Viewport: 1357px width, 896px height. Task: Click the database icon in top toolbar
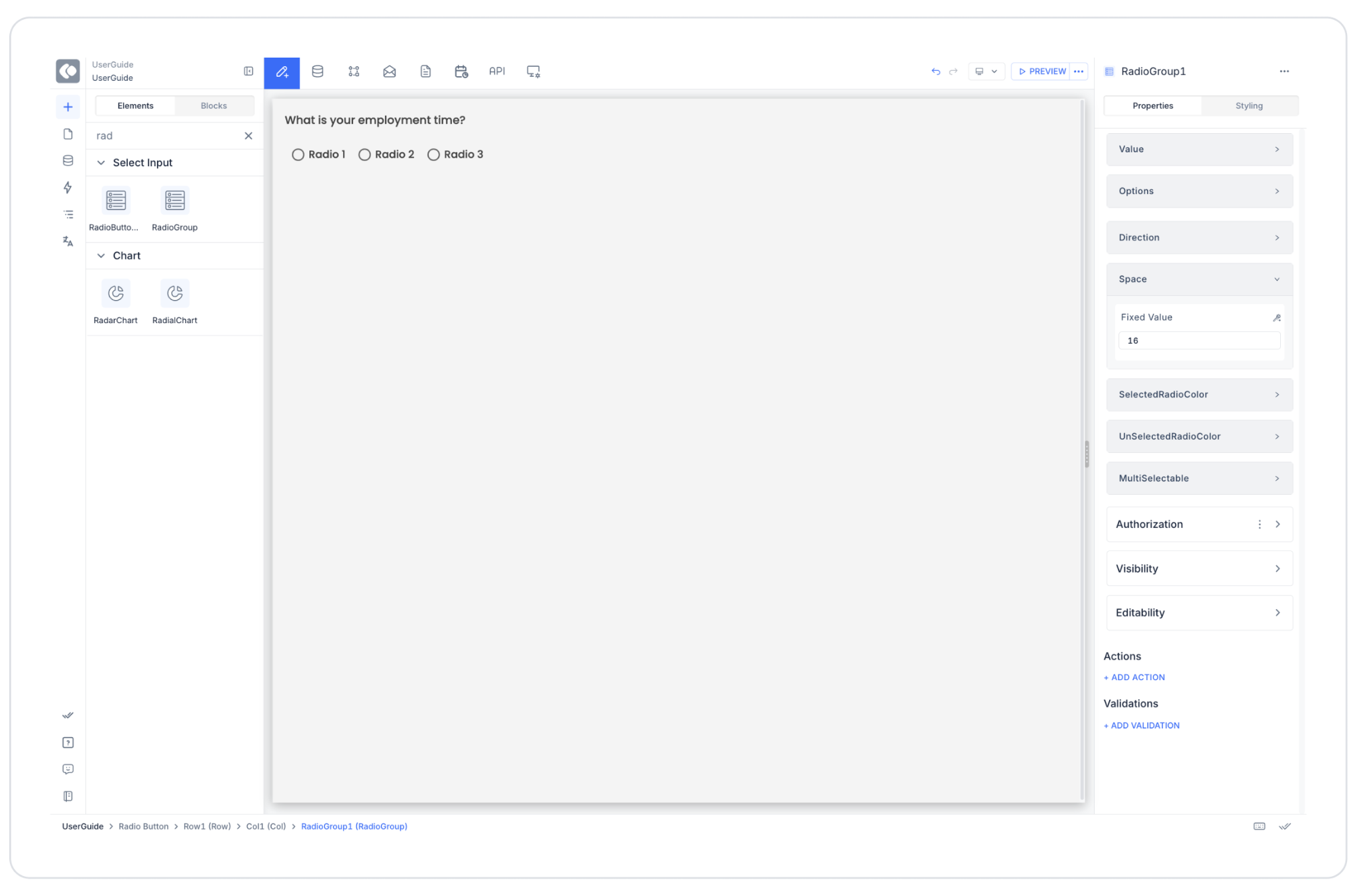[317, 72]
